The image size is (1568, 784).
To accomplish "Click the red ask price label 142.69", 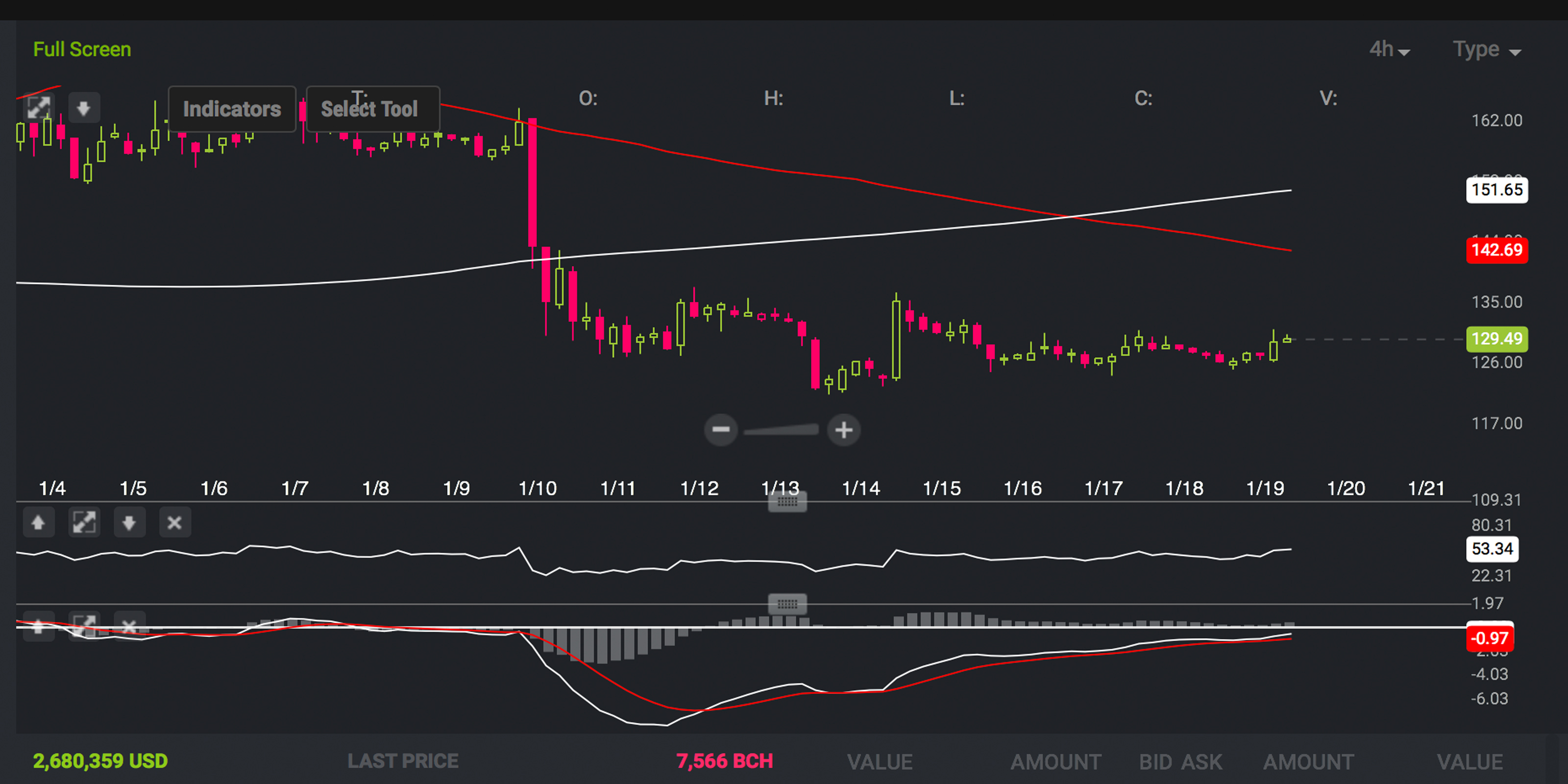I will [1497, 250].
